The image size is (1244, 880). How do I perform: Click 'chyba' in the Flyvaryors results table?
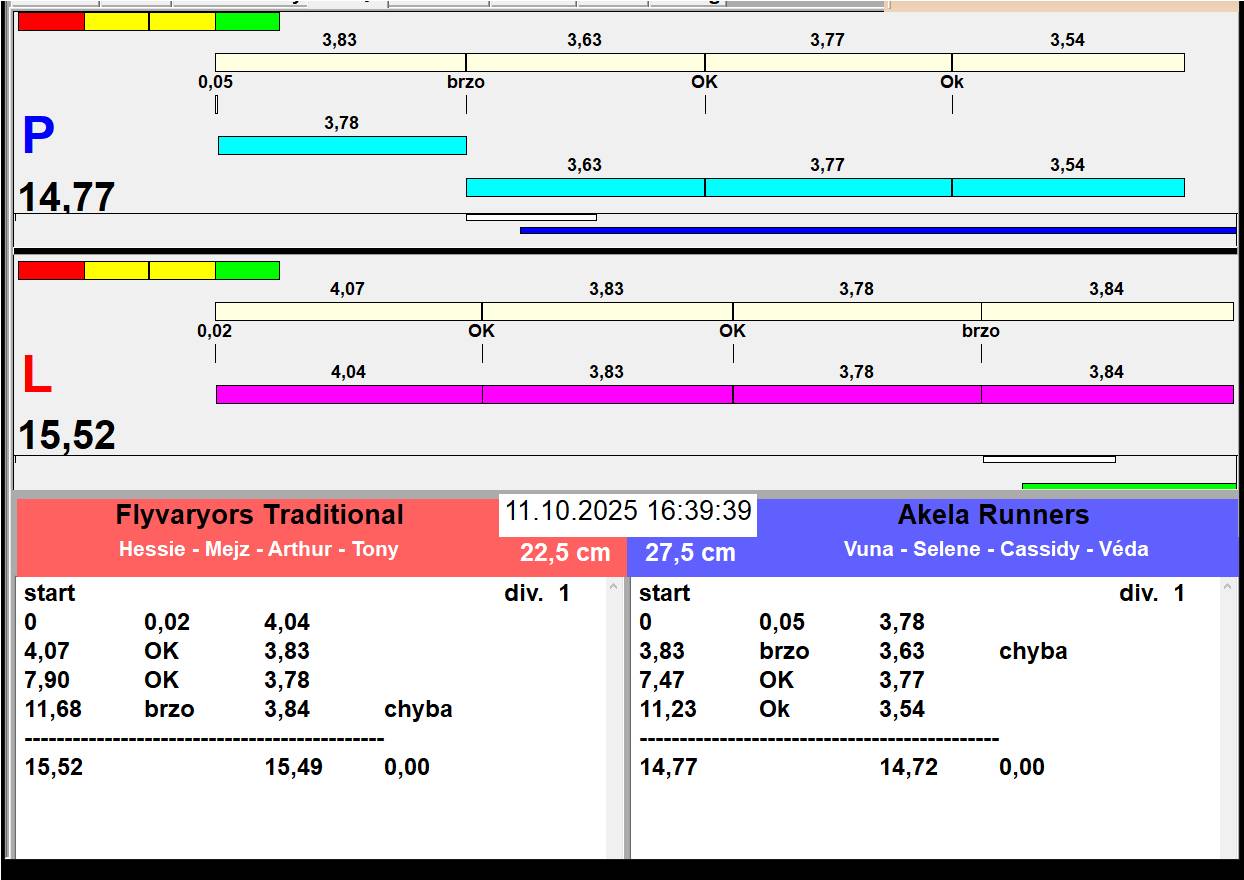coord(418,709)
